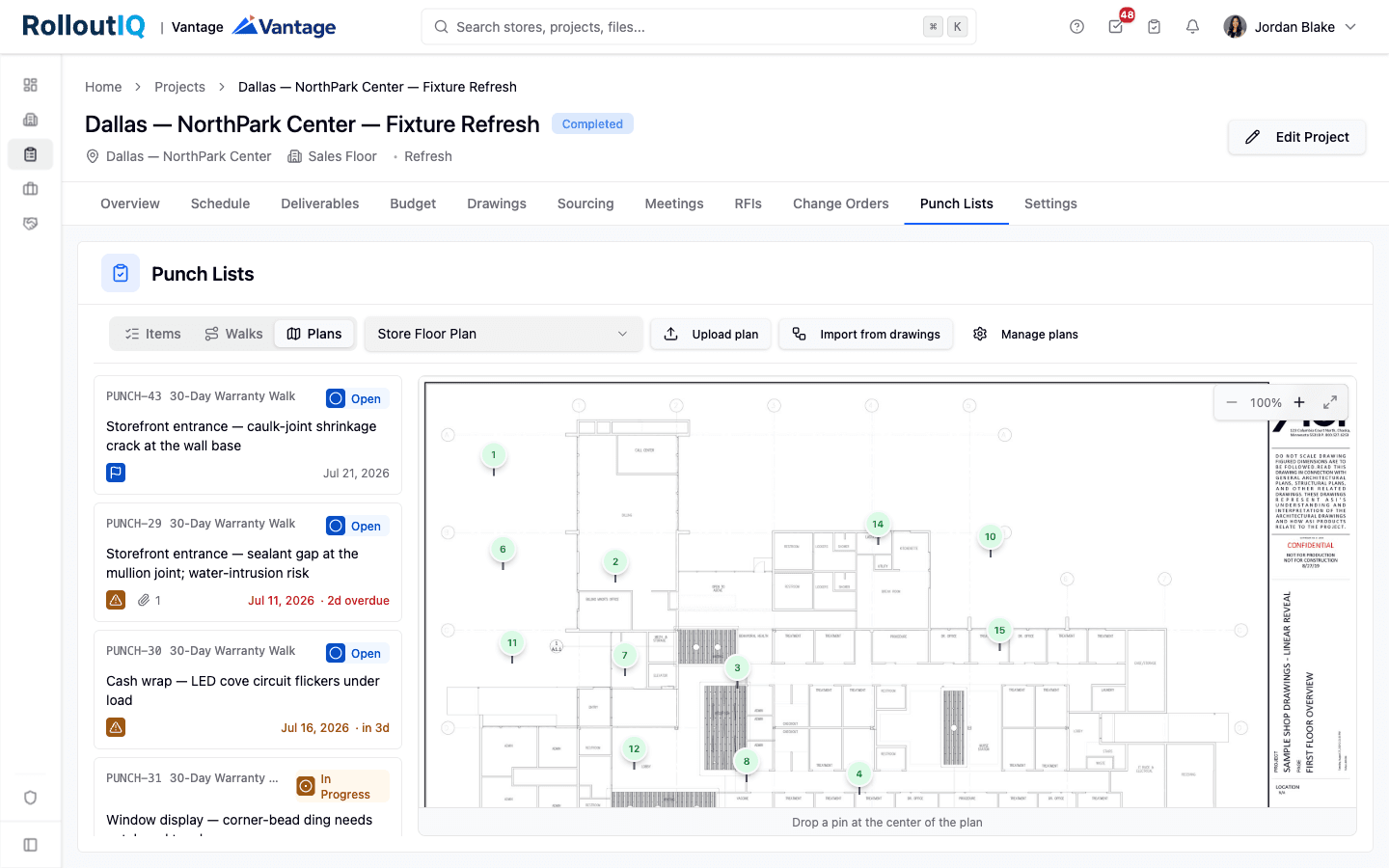Screen dimensions: 1389x868
Task: Click Import from drawings
Action: [866, 334]
